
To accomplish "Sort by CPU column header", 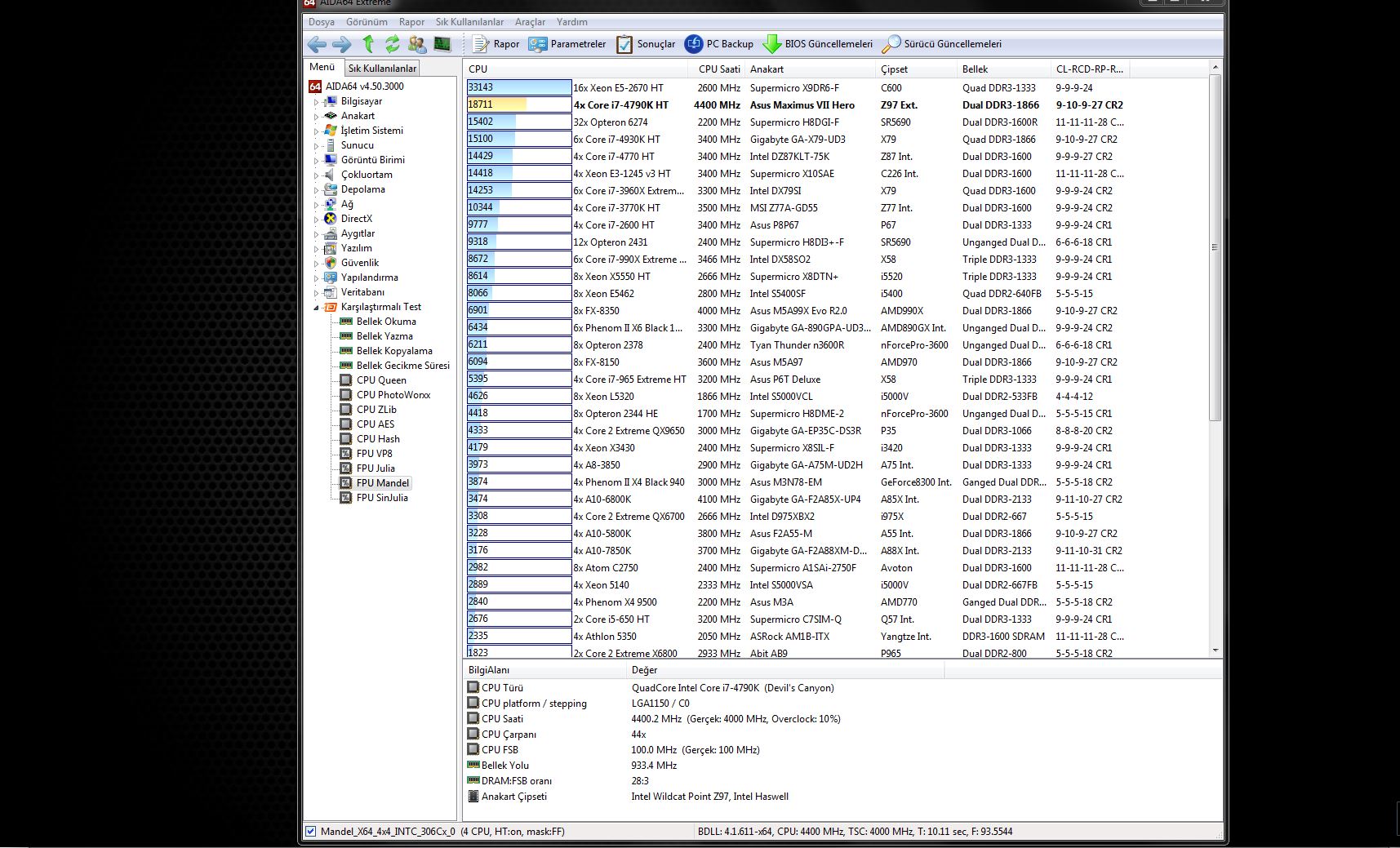I will [578, 69].
